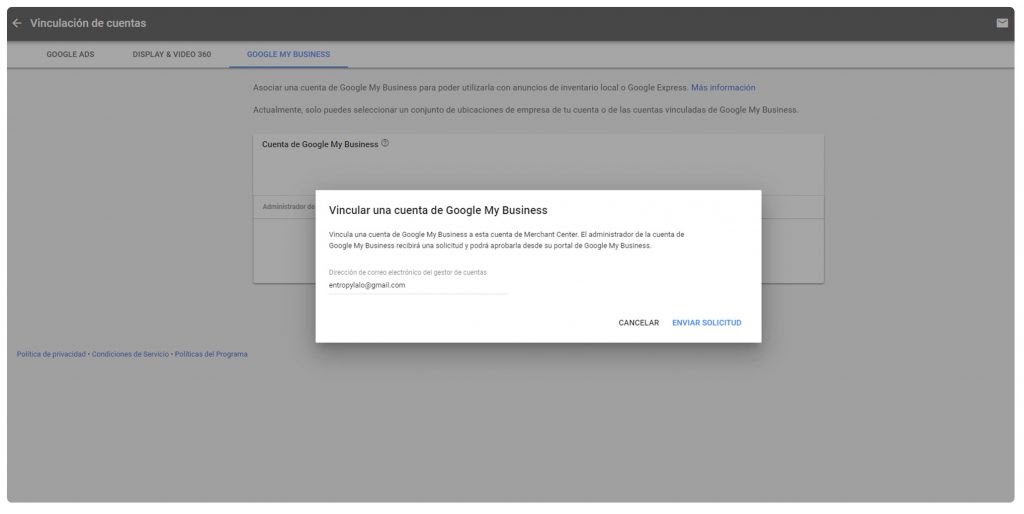The width and height of the screenshot is (1024, 514).
Task: Open the mail icon in header
Action: coord(1001,23)
